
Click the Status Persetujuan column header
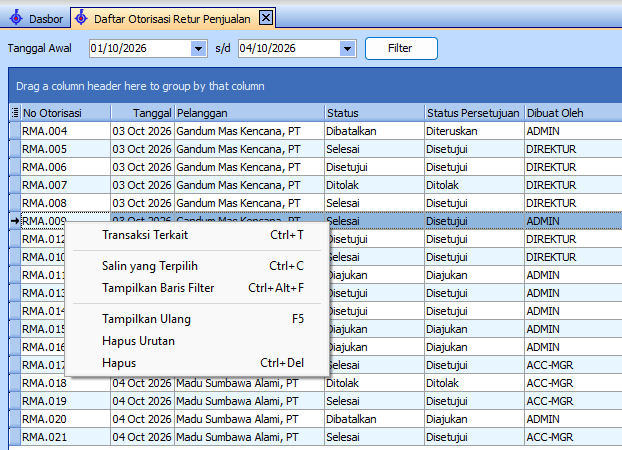pos(474,113)
